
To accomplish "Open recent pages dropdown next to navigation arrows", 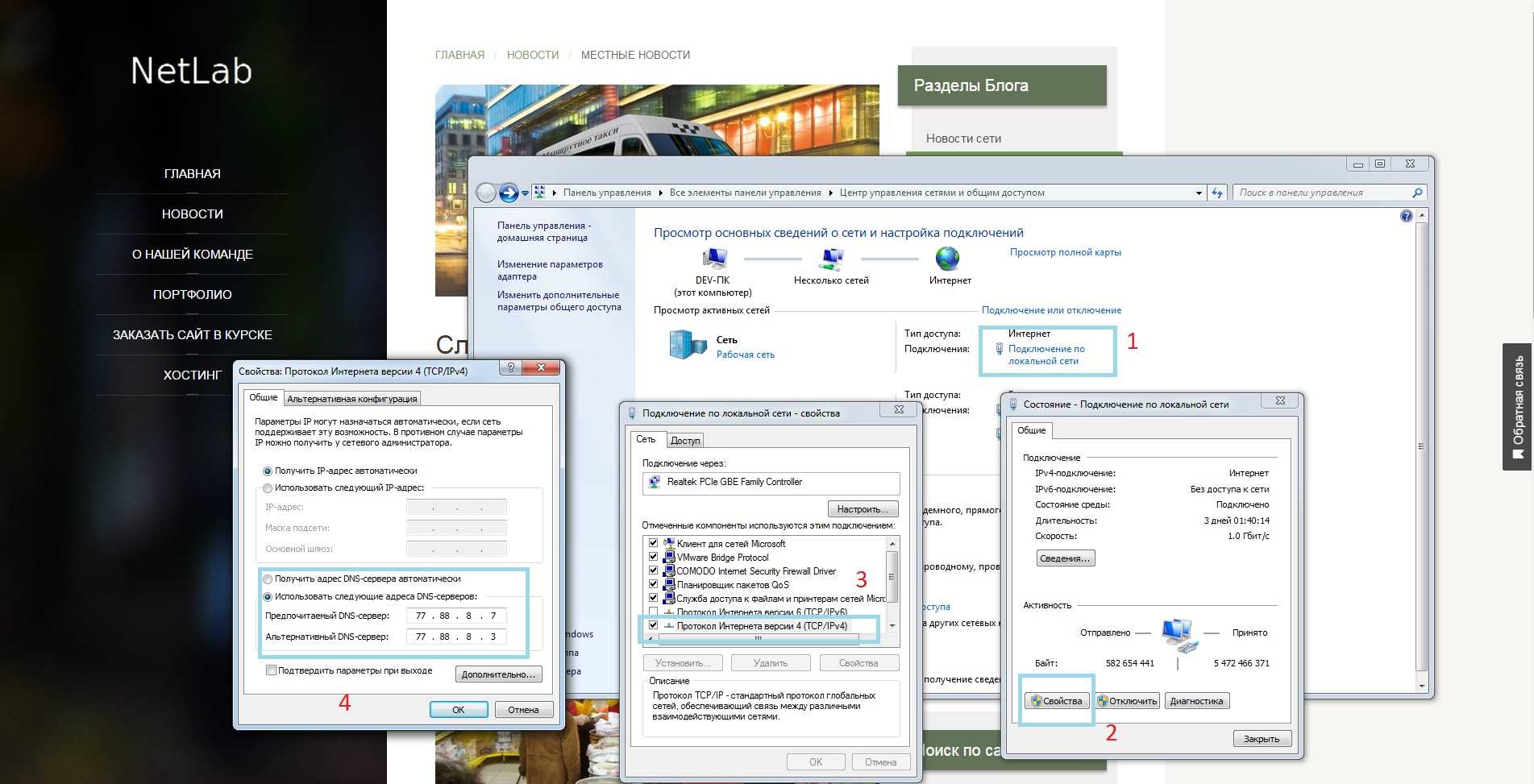I will pyautogui.click(x=525, y=193).
